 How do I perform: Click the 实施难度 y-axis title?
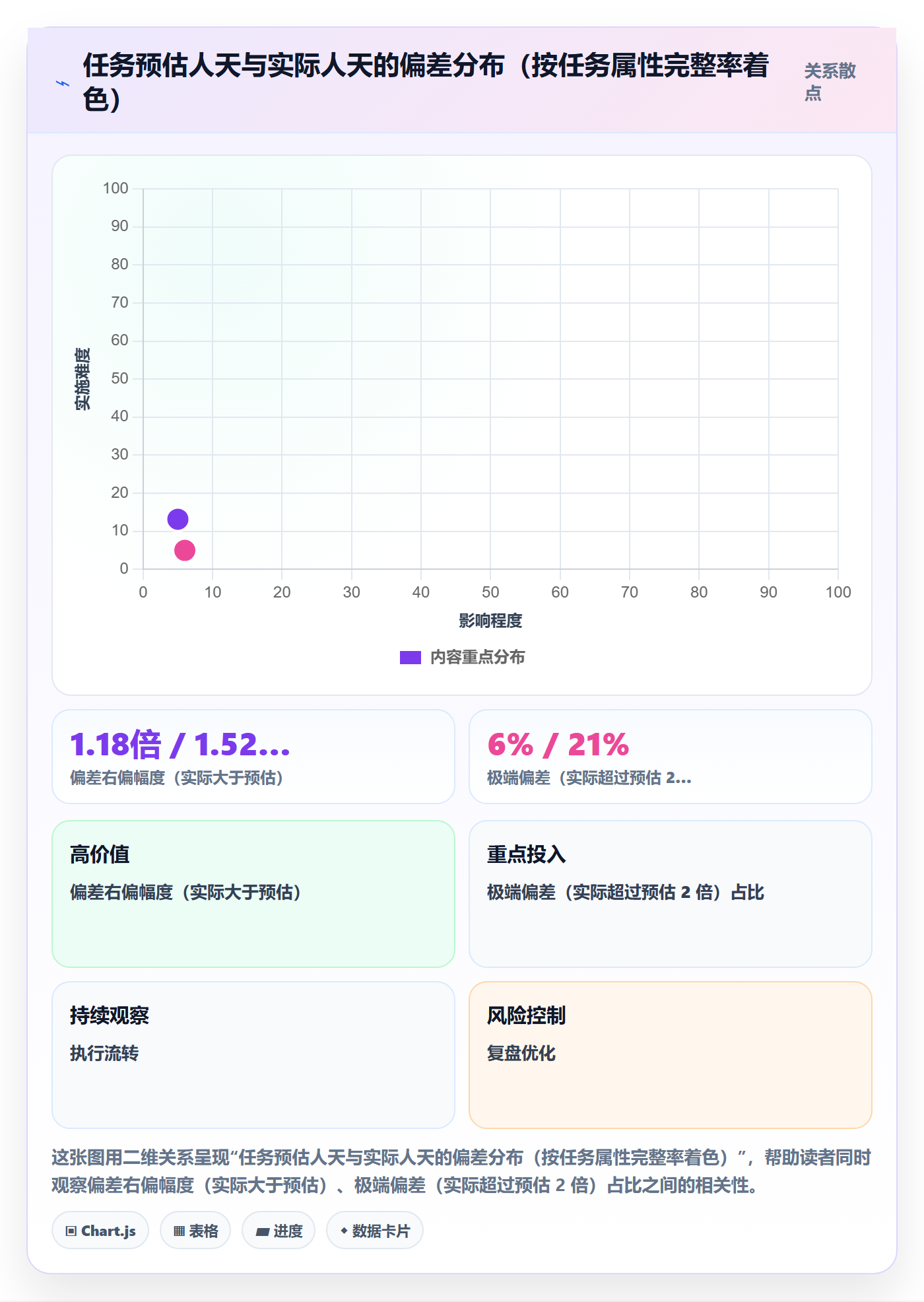tap(82, 379)
